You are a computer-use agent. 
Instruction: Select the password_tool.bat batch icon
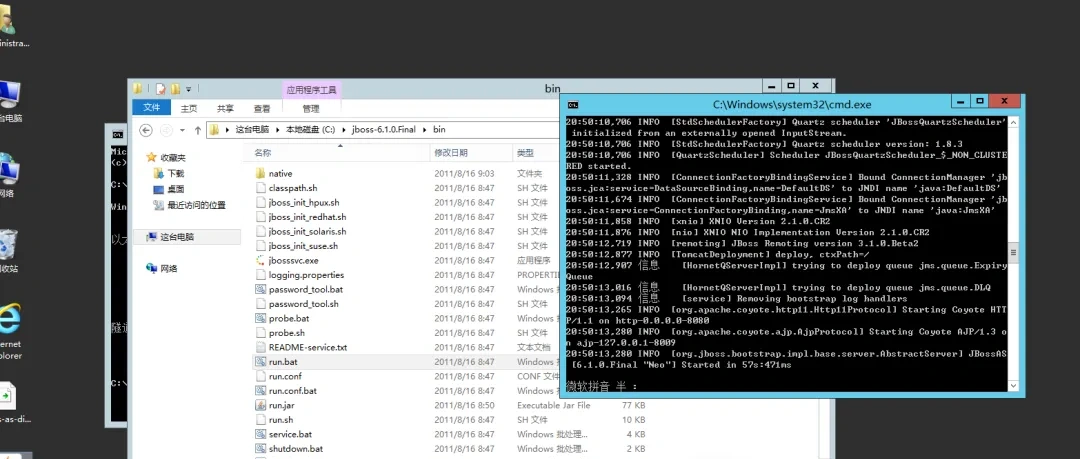[260, 289]
